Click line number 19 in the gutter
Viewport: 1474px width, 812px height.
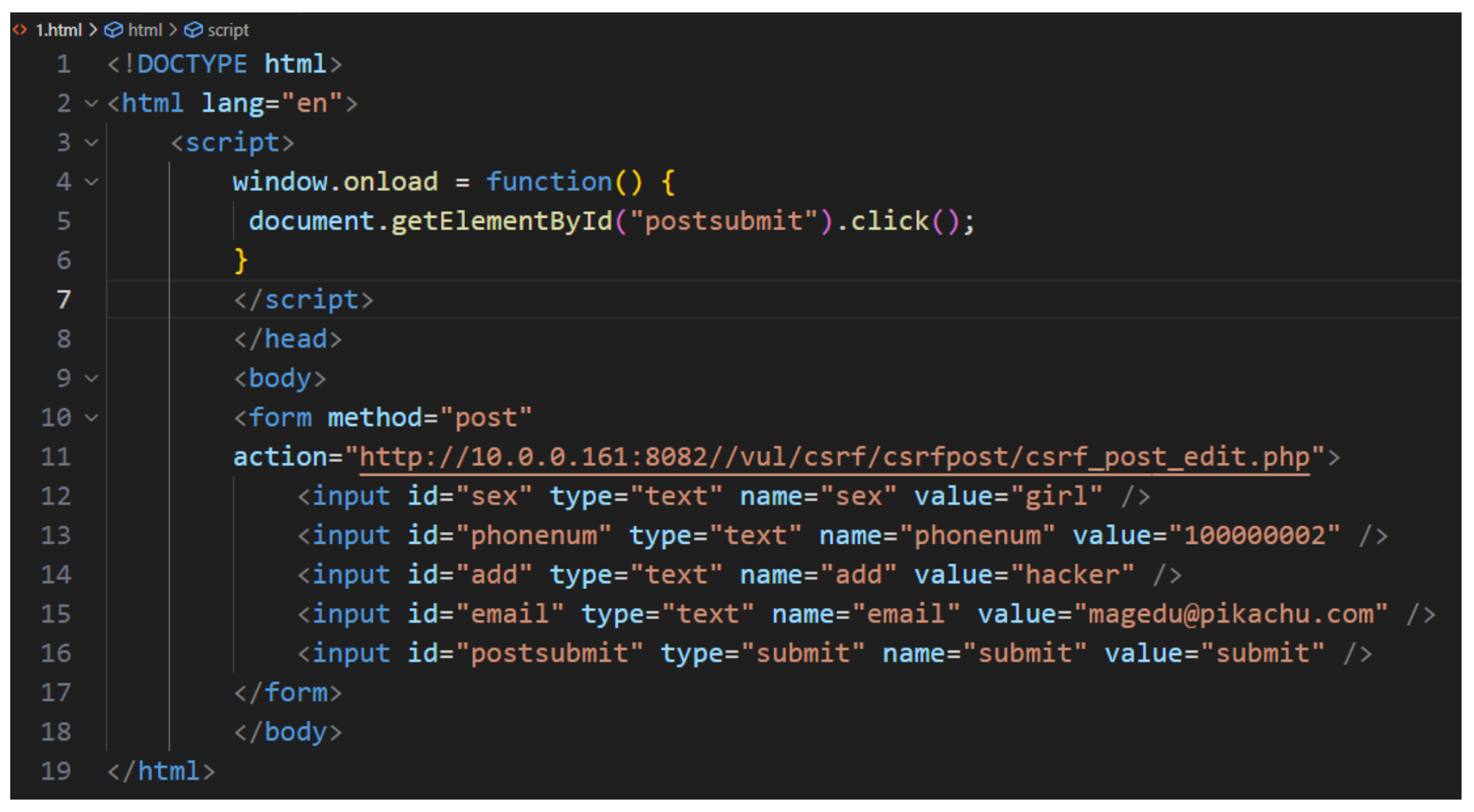tap(56, 771)
